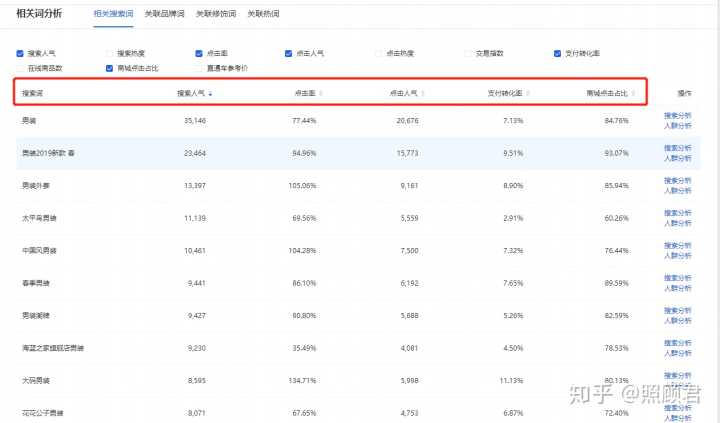
Task: Enable the 在线商品数 checkbox
Action: [x=20, y=68]
